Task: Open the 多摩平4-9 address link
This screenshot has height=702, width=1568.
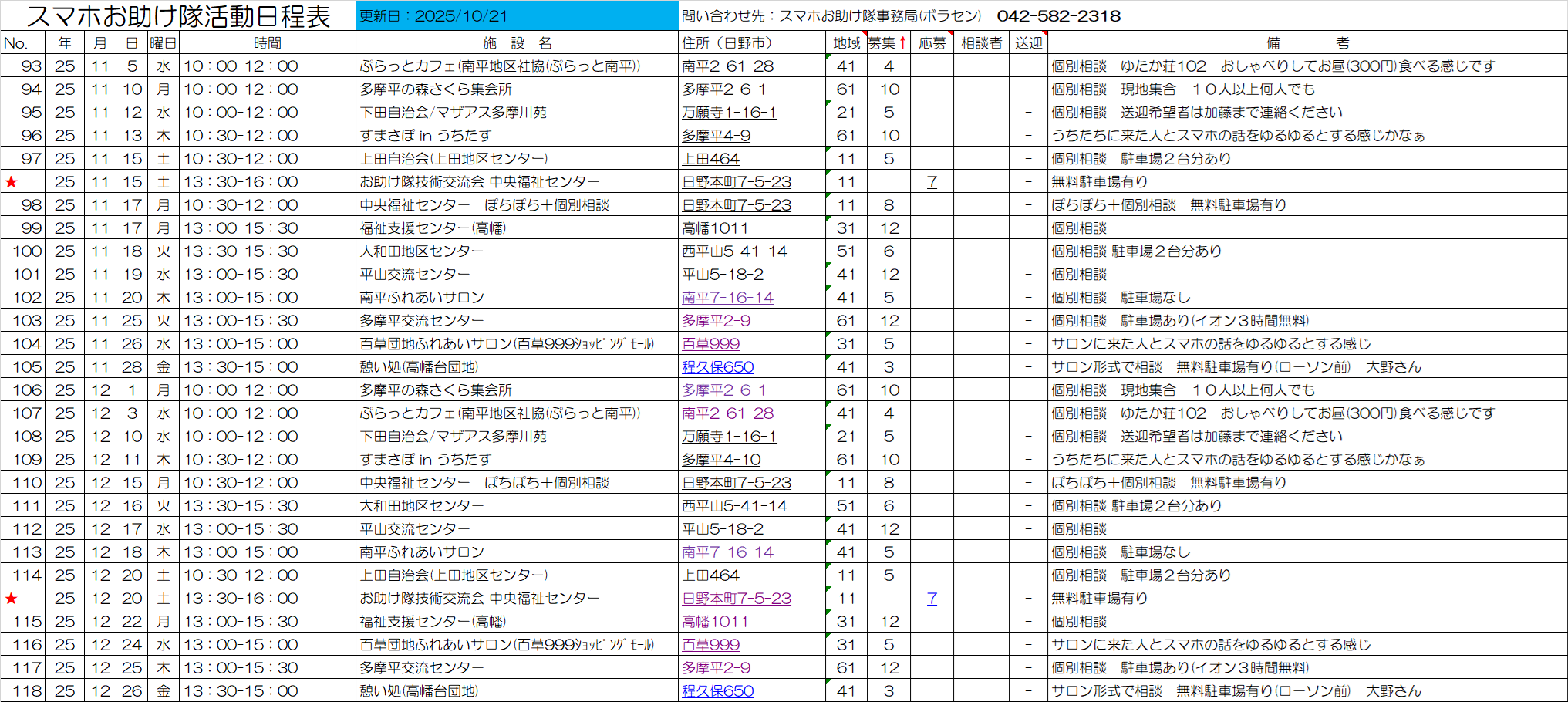Action: coord(716,136)
